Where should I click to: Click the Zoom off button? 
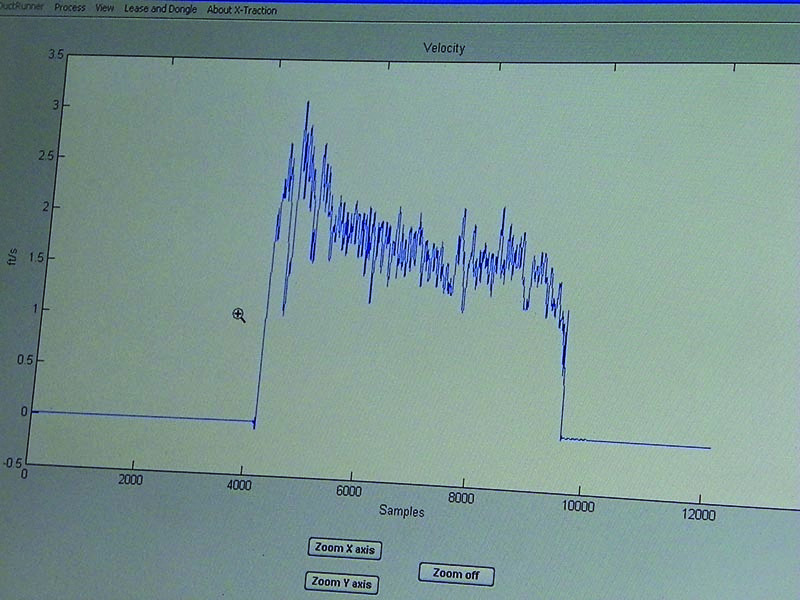[x=455, y=574]
